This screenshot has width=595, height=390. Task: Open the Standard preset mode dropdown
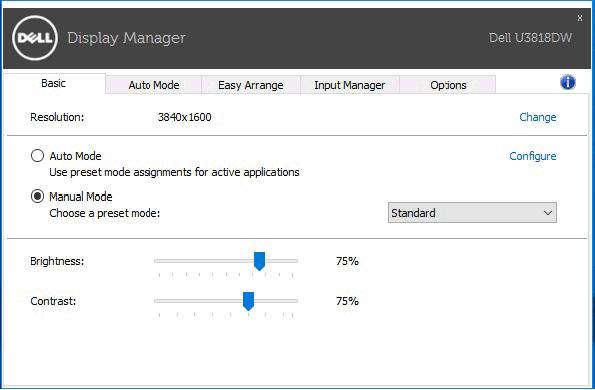(x=472, y=213)
